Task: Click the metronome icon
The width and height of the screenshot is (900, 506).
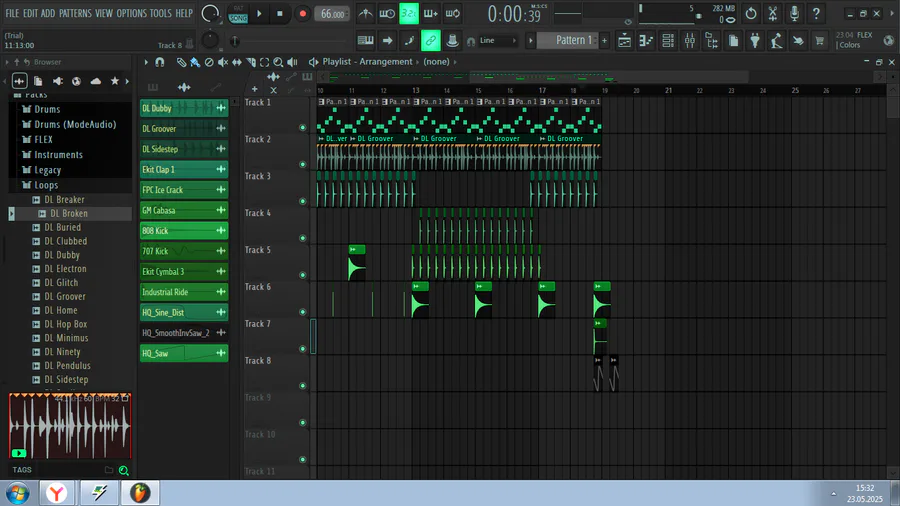Action: coord(366,13)
